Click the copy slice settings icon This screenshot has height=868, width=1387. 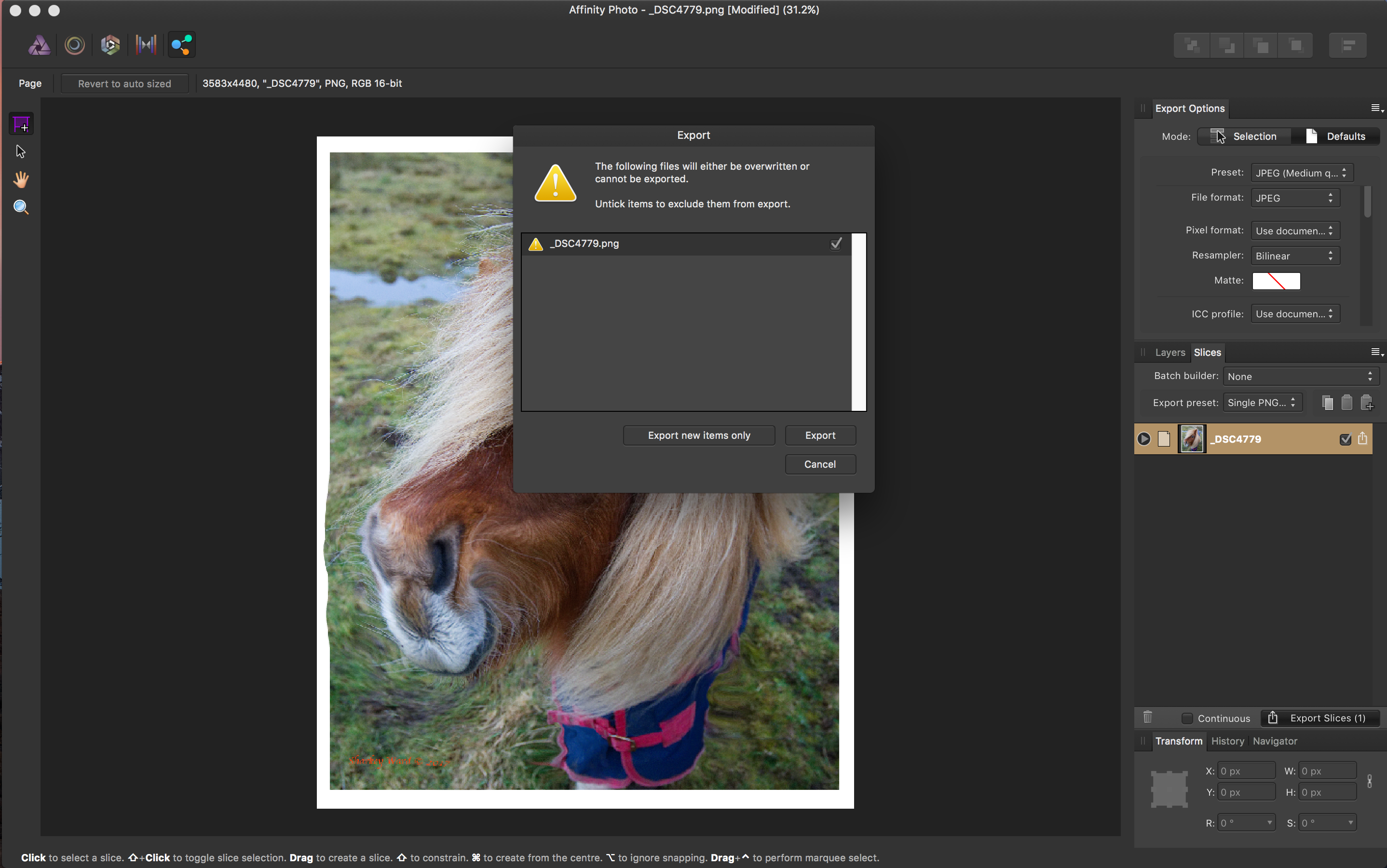[1326, 403]
